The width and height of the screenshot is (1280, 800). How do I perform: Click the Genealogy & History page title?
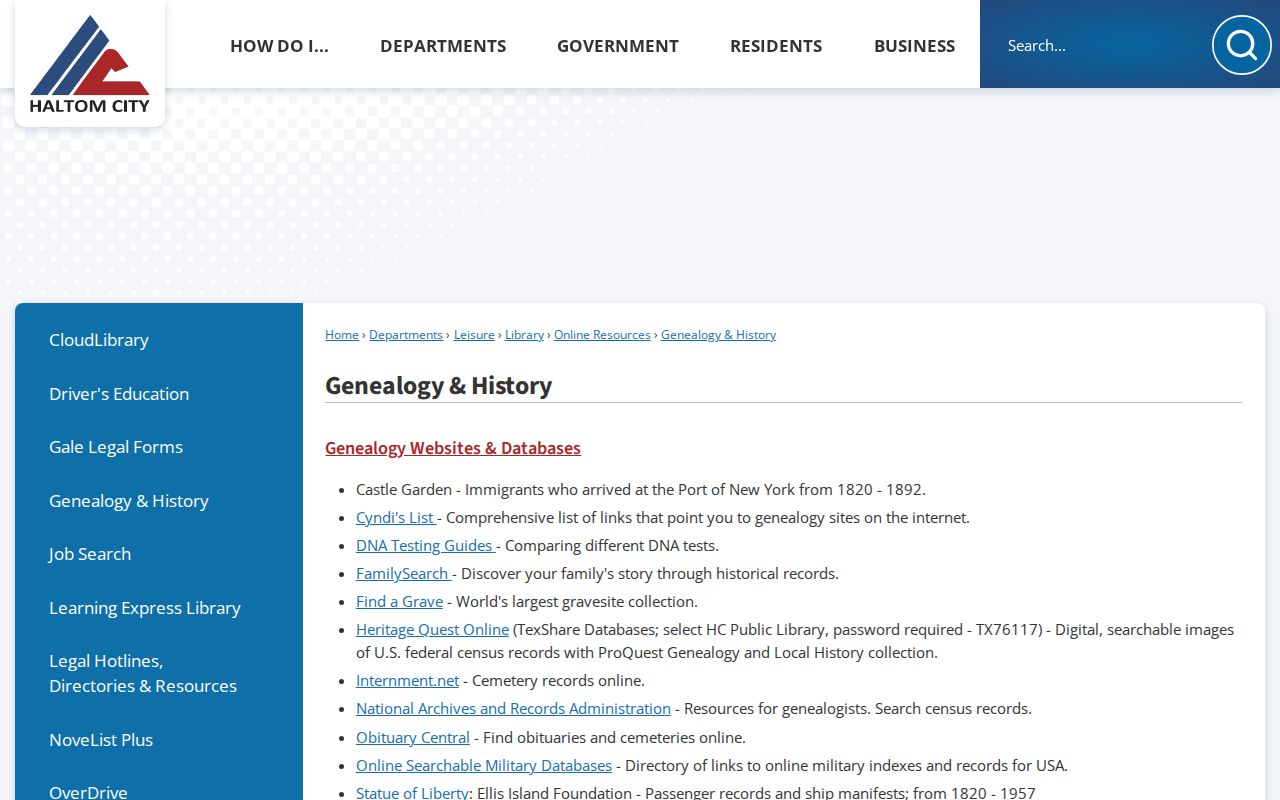[438, 386]
